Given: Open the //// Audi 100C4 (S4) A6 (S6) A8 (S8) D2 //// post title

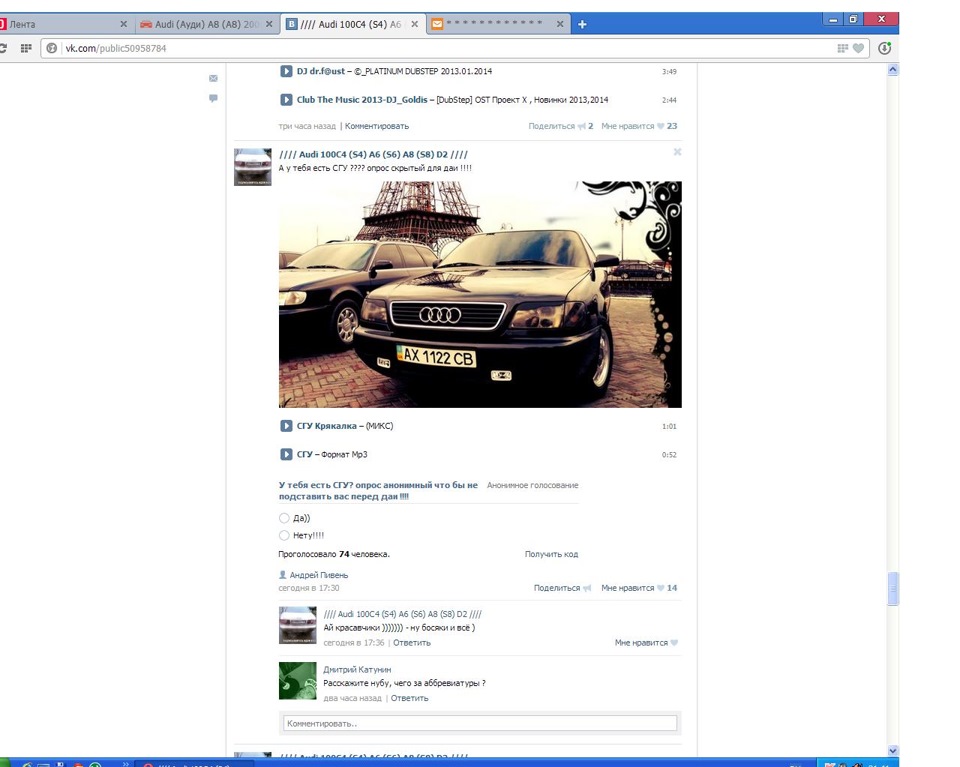Looking at the screenshot, I should pos(373,154).
